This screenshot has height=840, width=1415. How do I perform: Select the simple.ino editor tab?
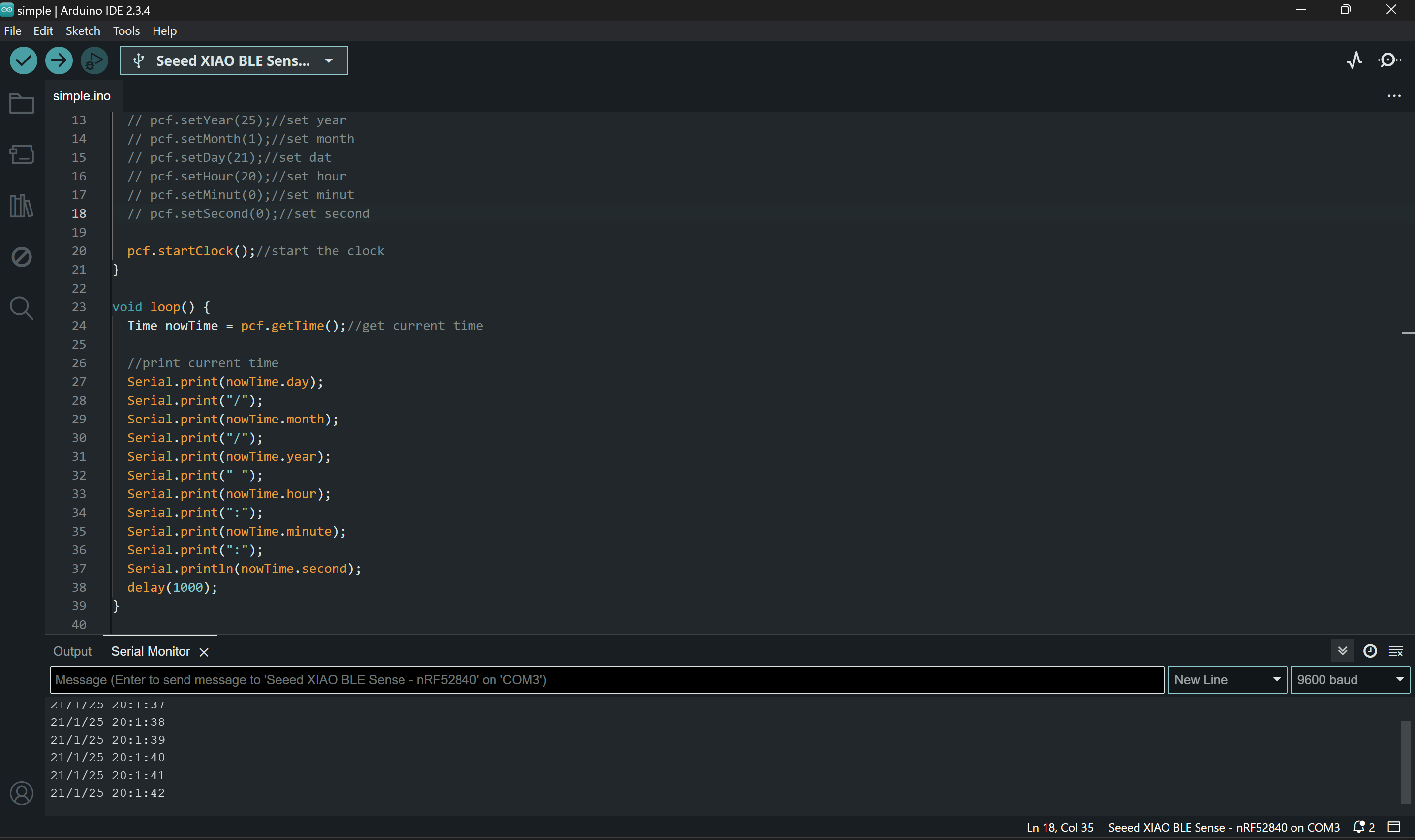coord(82,96)
